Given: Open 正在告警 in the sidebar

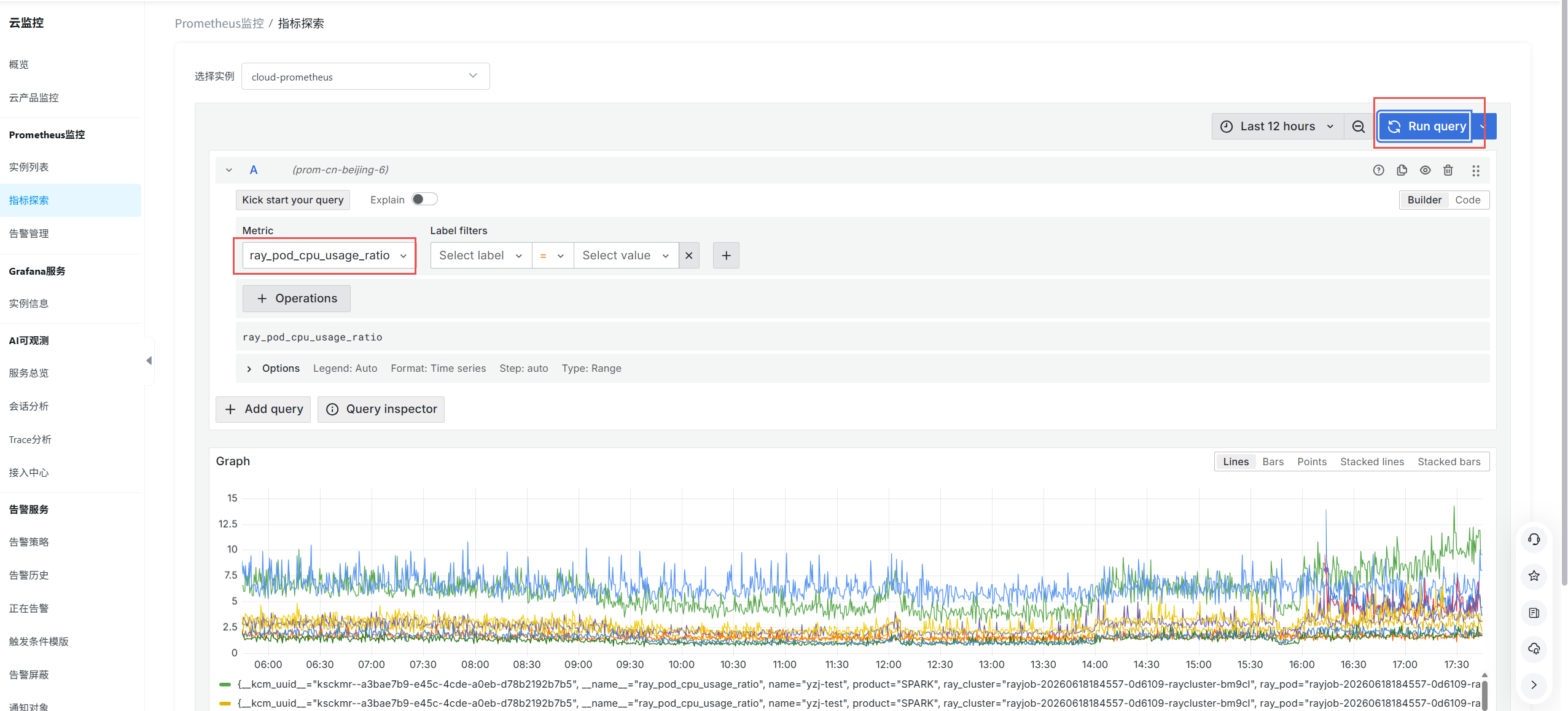Looking at the screenshot, I should click(29, 608).
